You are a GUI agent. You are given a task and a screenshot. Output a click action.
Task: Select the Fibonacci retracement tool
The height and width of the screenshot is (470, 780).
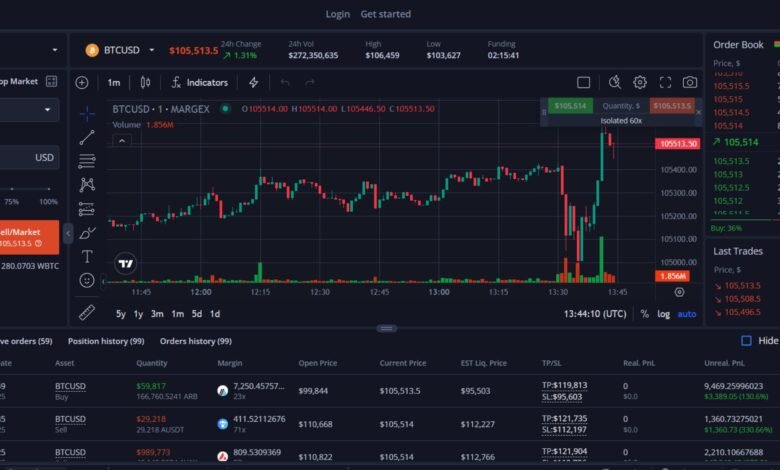pyautogui.click(x=87, y=161)
